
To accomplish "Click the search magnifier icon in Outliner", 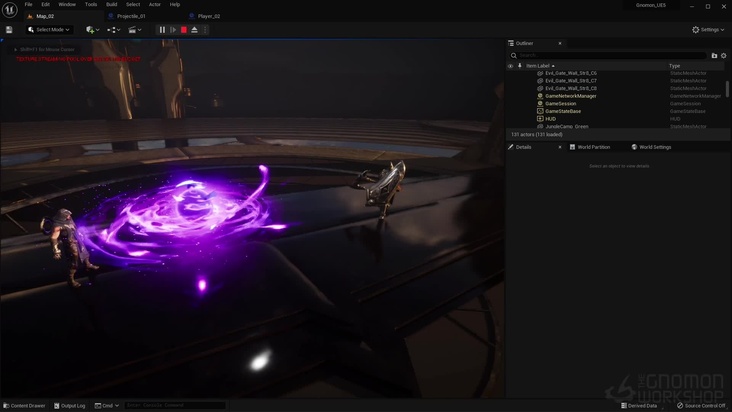I will coord(514,56).
